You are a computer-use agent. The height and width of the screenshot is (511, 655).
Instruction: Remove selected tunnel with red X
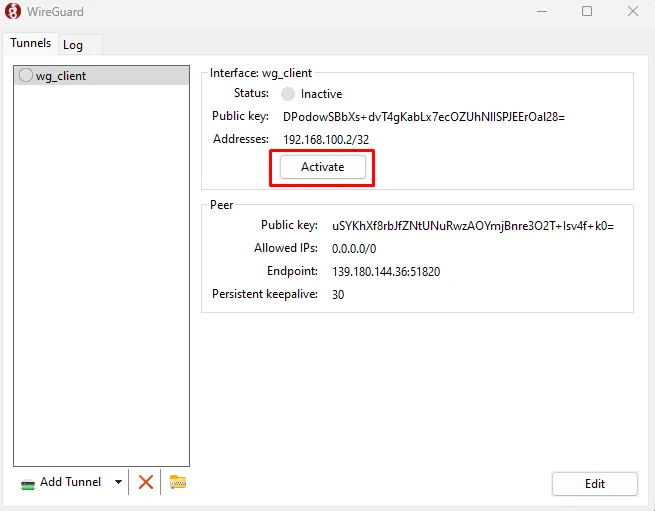[x=146, y=482]
